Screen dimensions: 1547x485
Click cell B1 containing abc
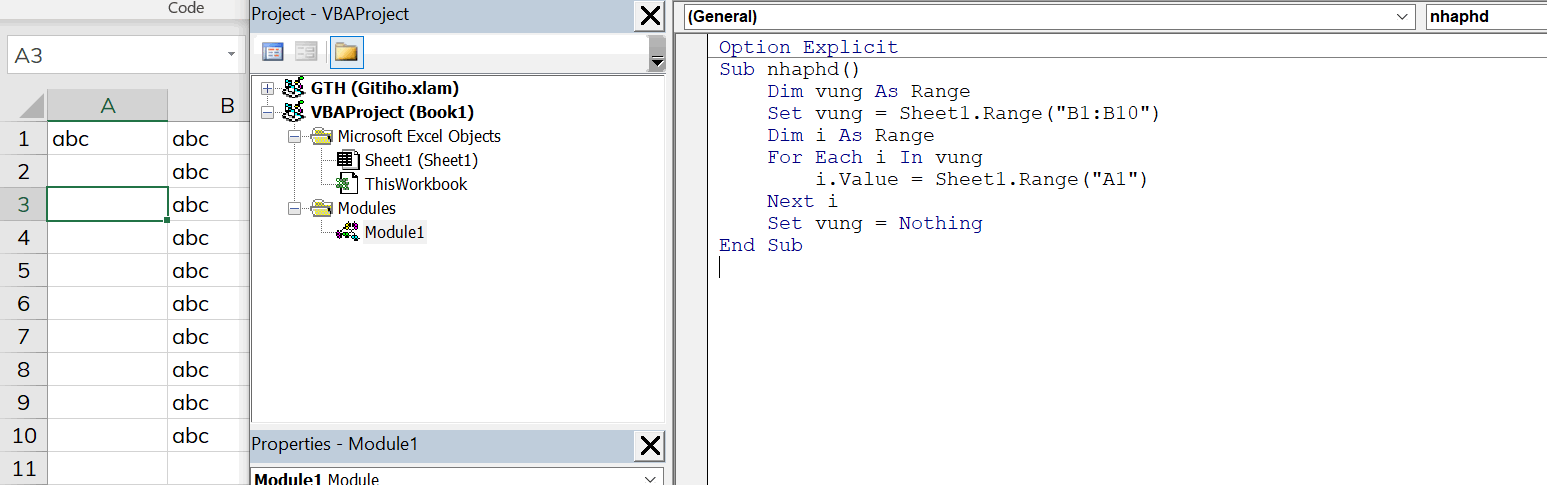[209, 139]
